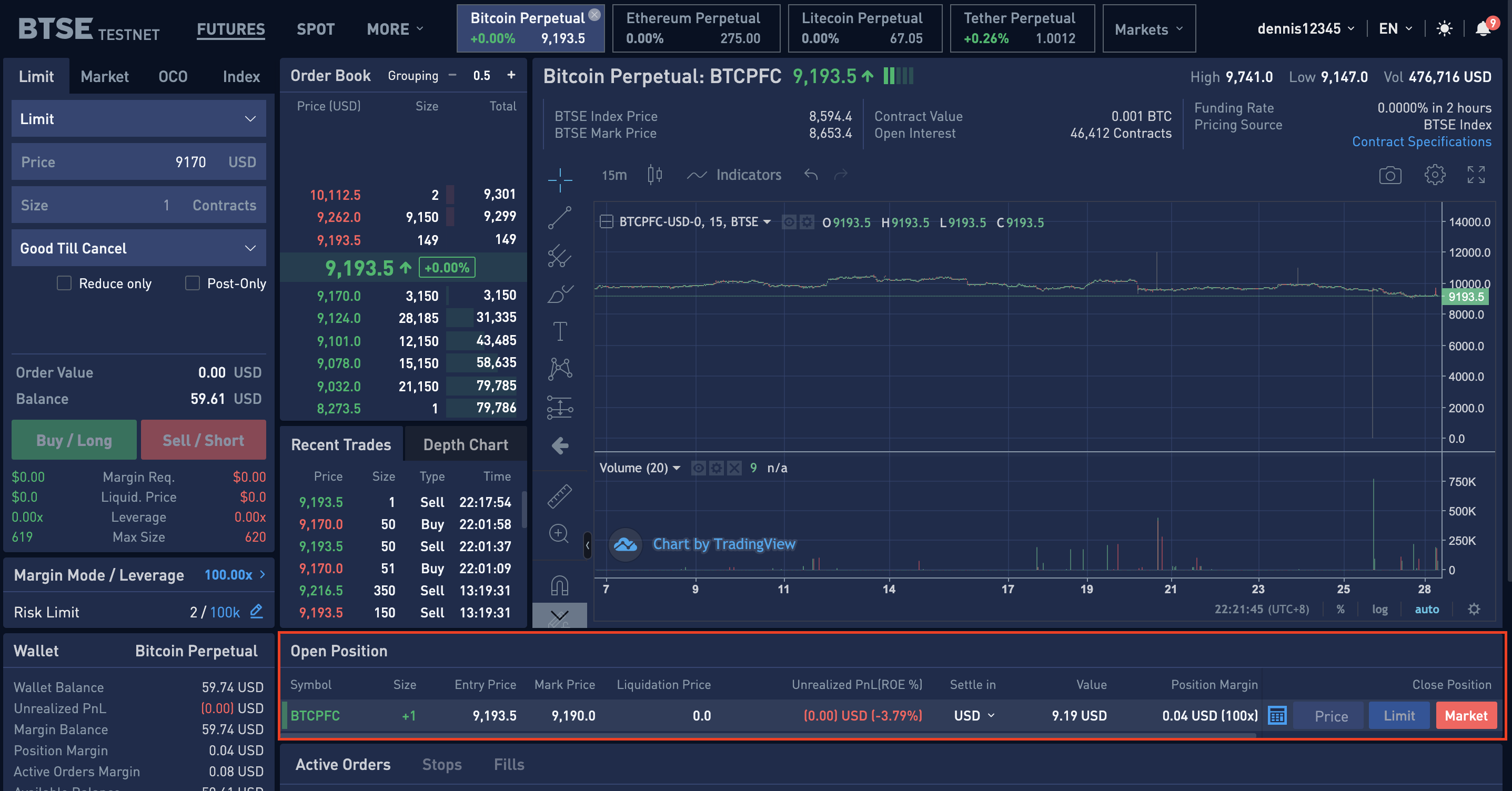This screenshot has height=791, width=1512.
Task: Select the trend line drawing tool
Action: coord(559,218)
